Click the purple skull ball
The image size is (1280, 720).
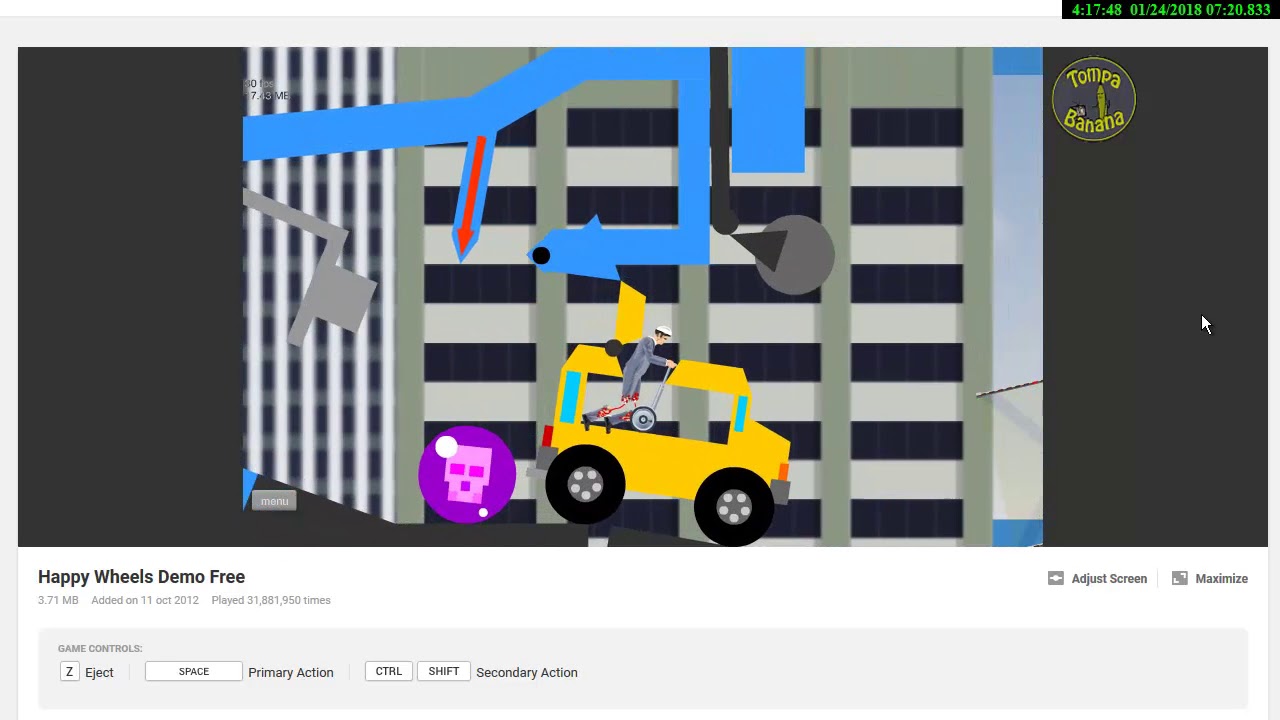pos(467,475)
